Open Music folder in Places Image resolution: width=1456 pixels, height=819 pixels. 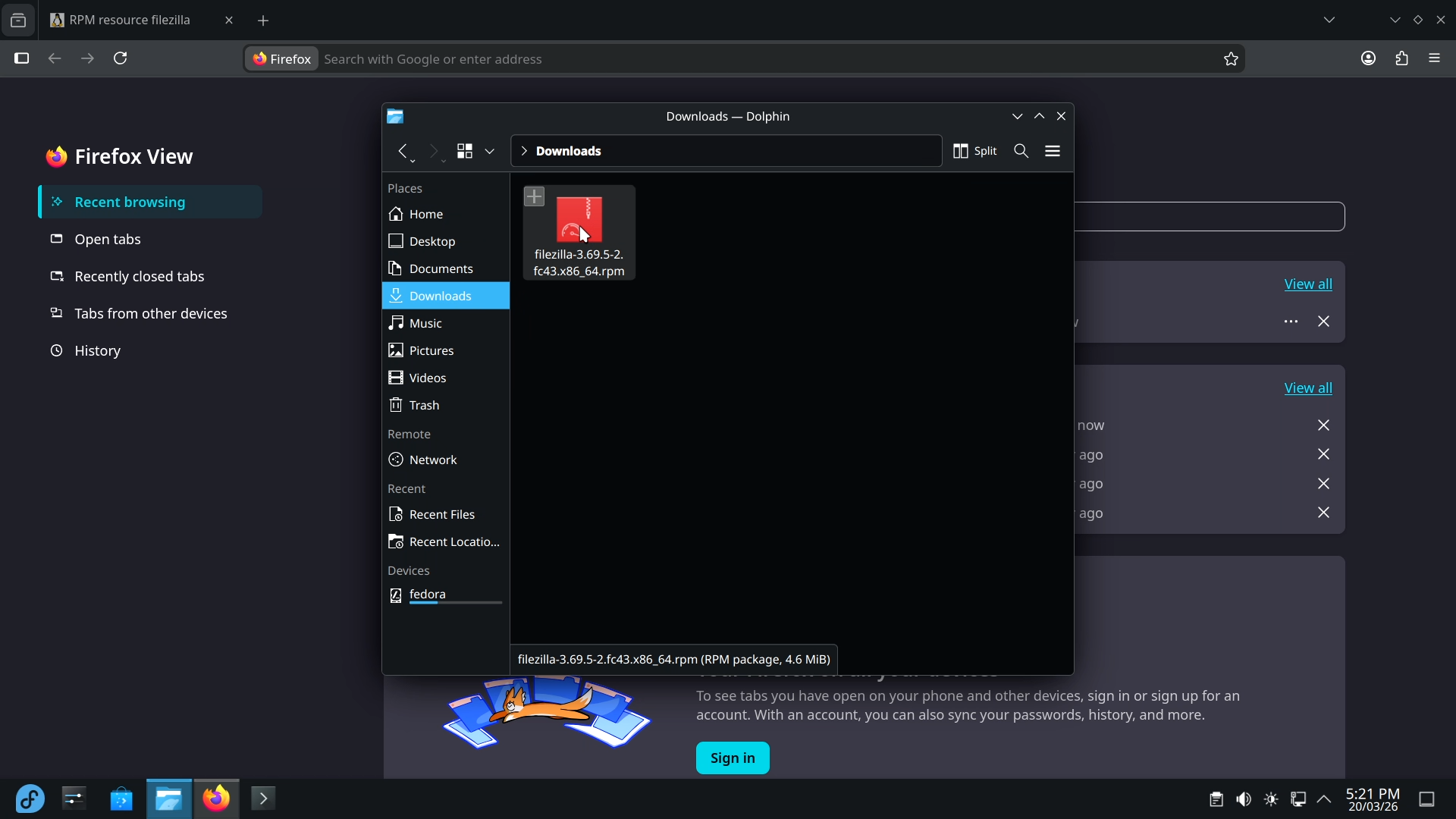tap(446, 323)
